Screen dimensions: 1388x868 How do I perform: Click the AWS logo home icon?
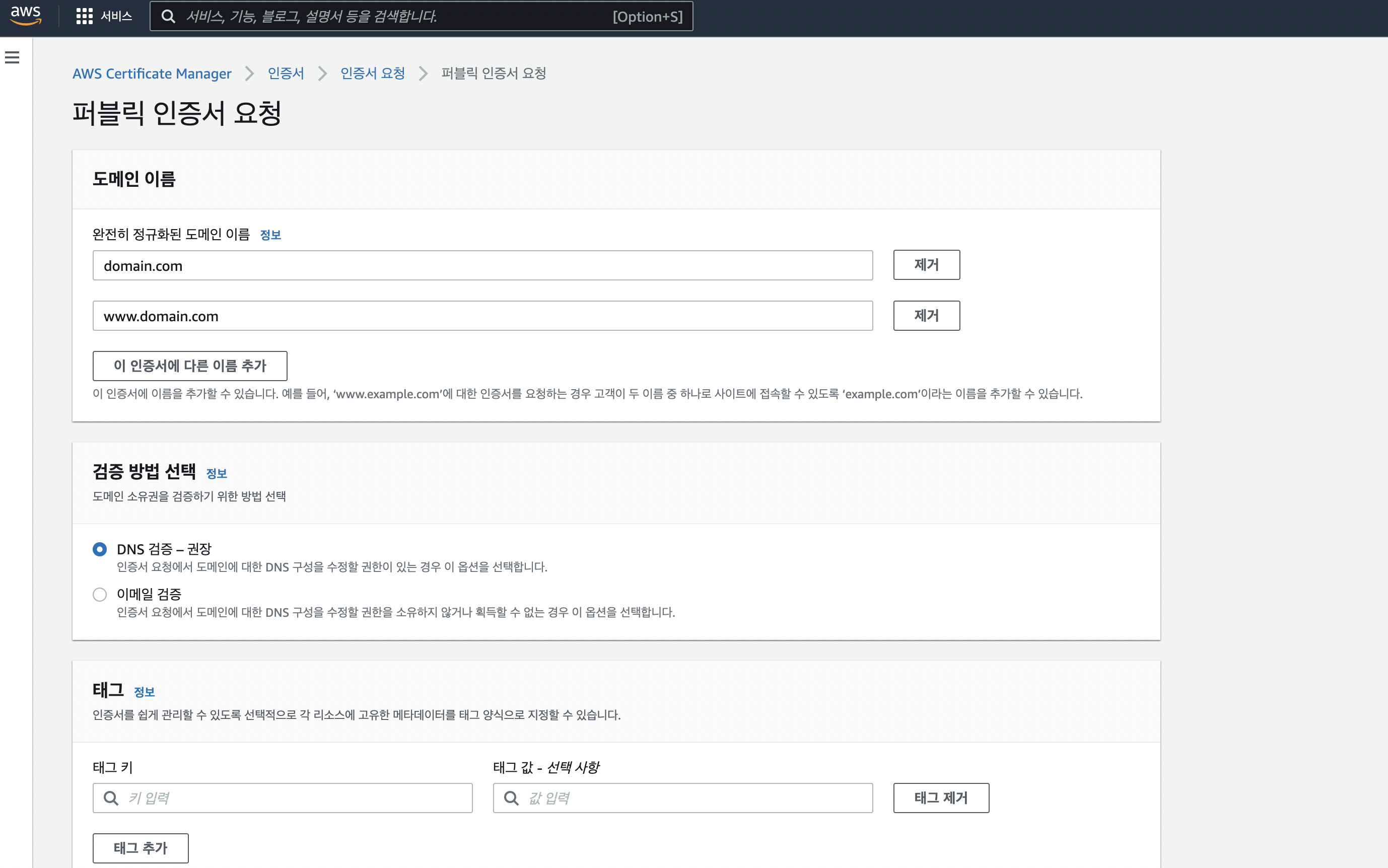point(26,16)
